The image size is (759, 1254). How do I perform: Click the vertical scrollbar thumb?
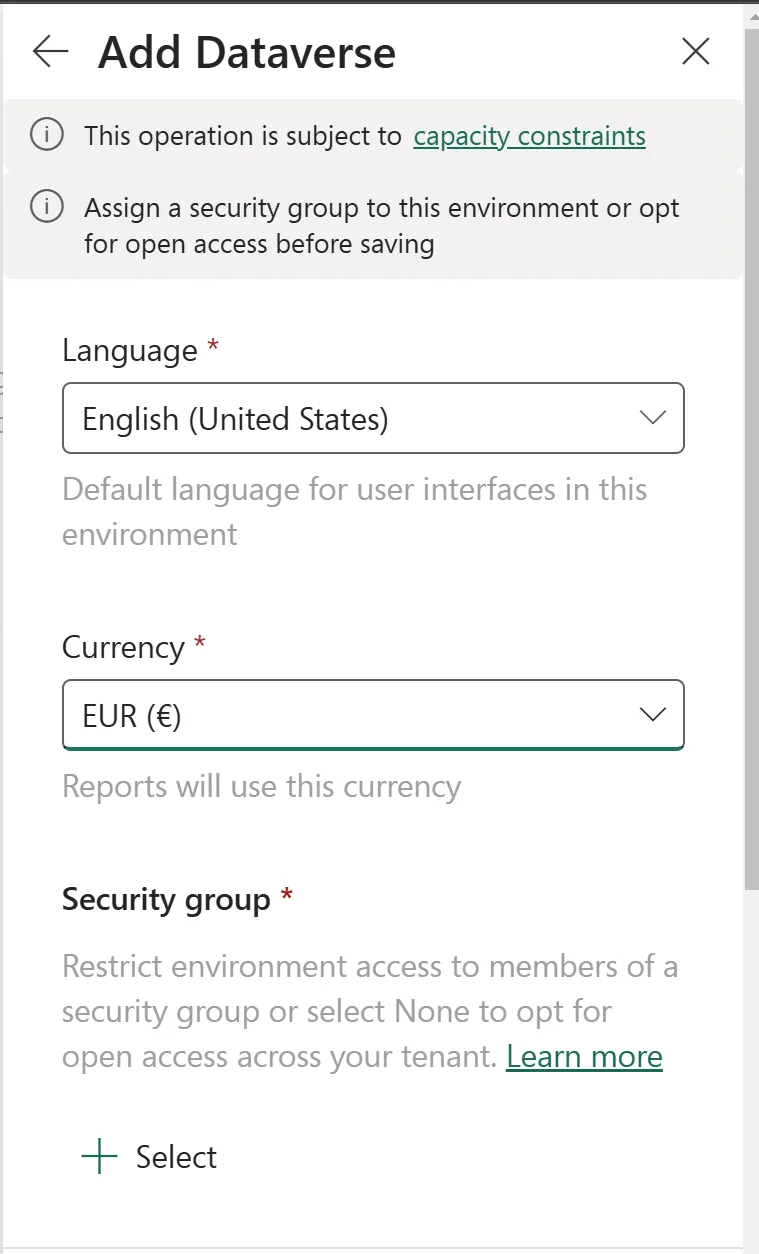point(751,460)
